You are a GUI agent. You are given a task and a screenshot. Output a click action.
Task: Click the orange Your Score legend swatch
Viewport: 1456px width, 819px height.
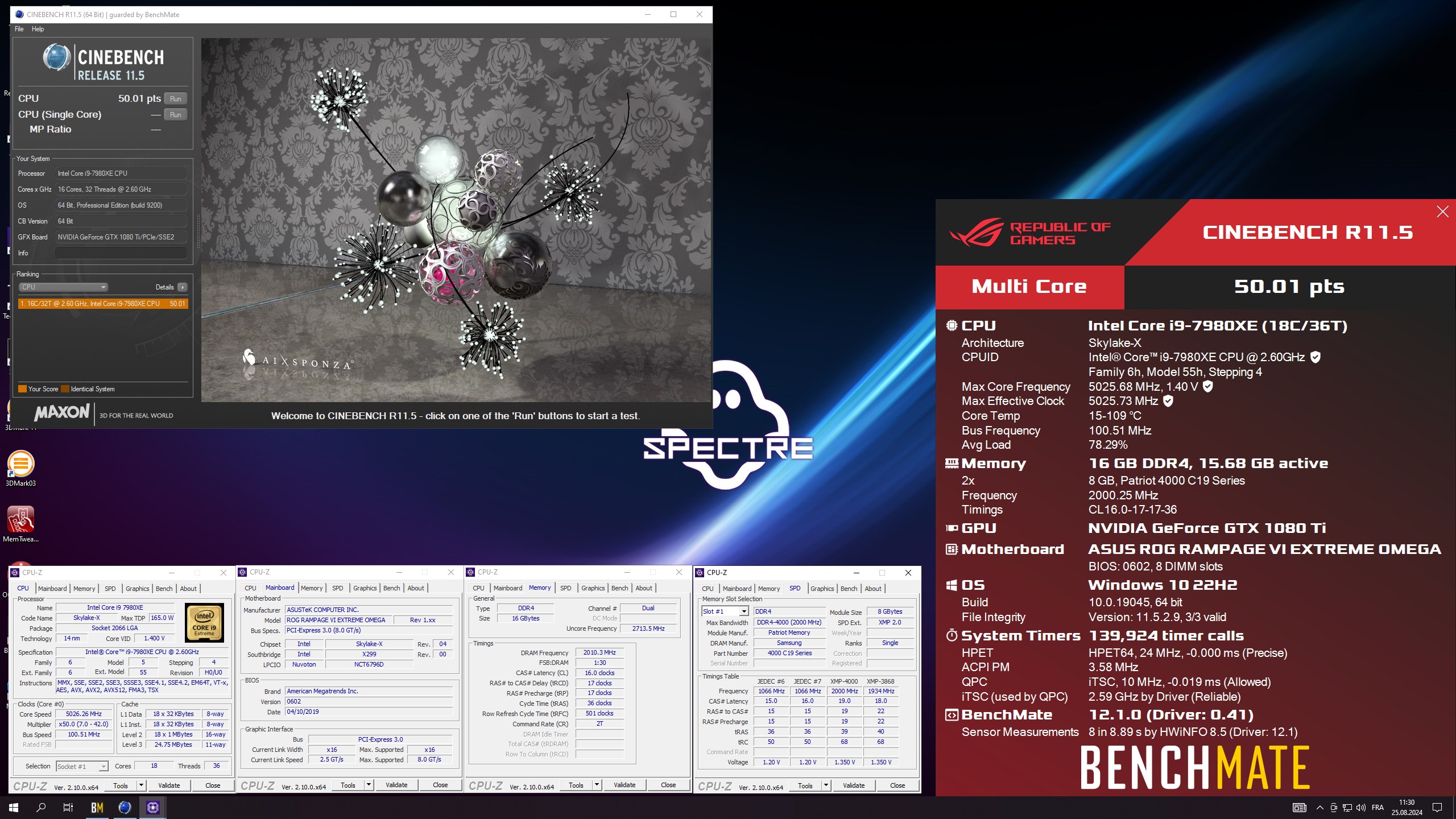[23, 389]
